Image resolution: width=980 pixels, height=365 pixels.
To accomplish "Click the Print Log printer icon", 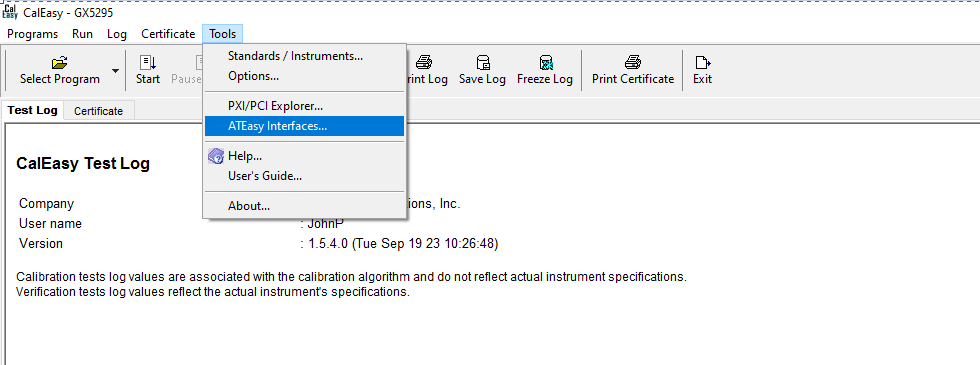I will [x=424, y=62].
